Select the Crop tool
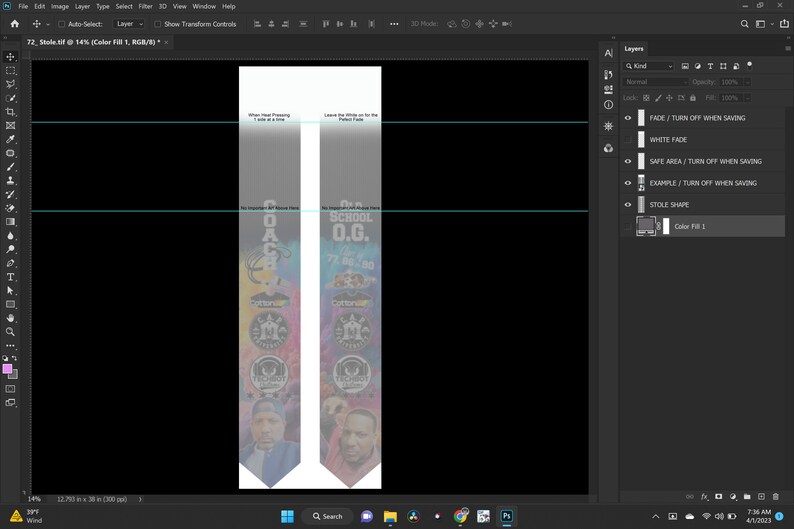 pyautogui.click(x=10, y=112)
